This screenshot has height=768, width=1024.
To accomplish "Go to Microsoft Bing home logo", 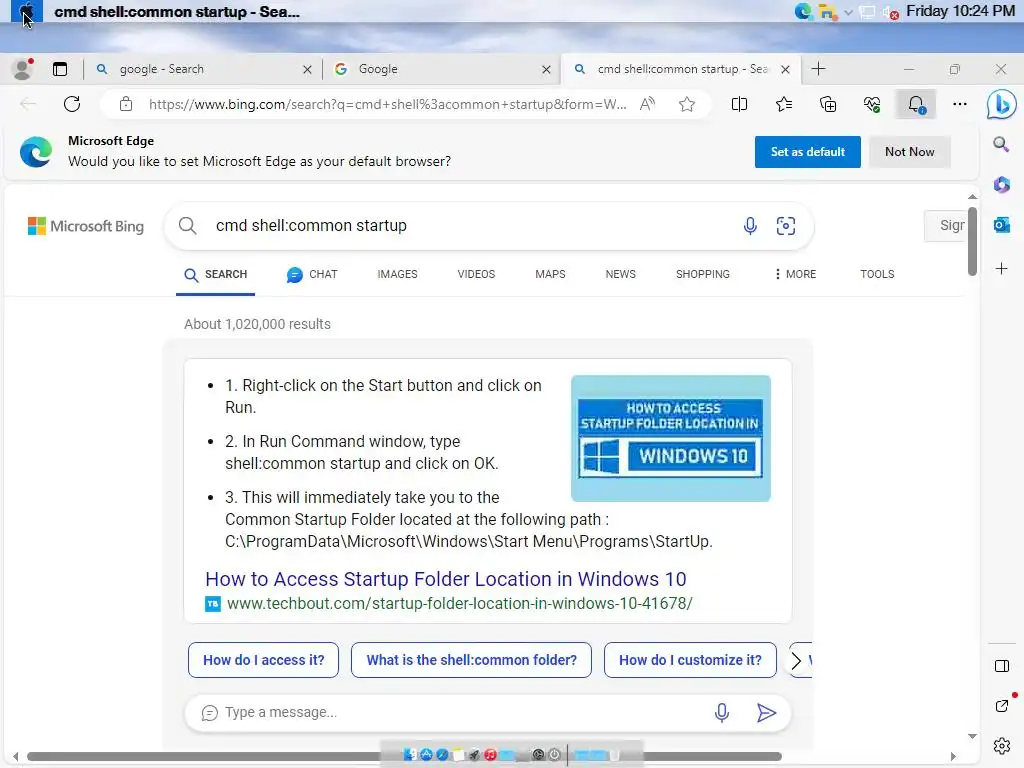I will (x=86, y=227).
